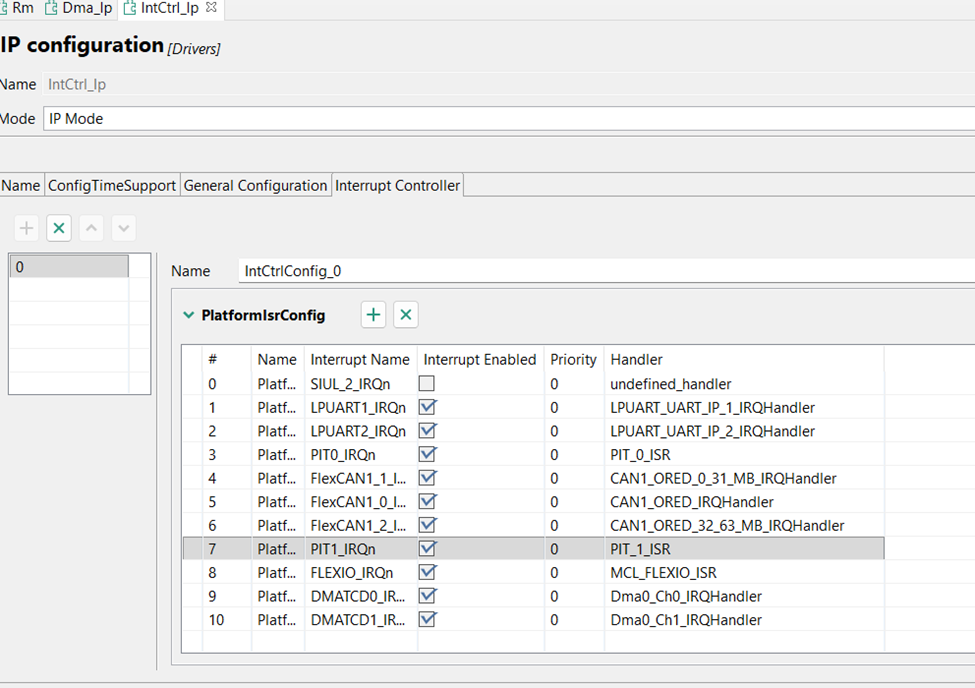Toggle PIT0_IRQn interrupt enabled checkbox
975x688 pixels.
coord(427,454)
